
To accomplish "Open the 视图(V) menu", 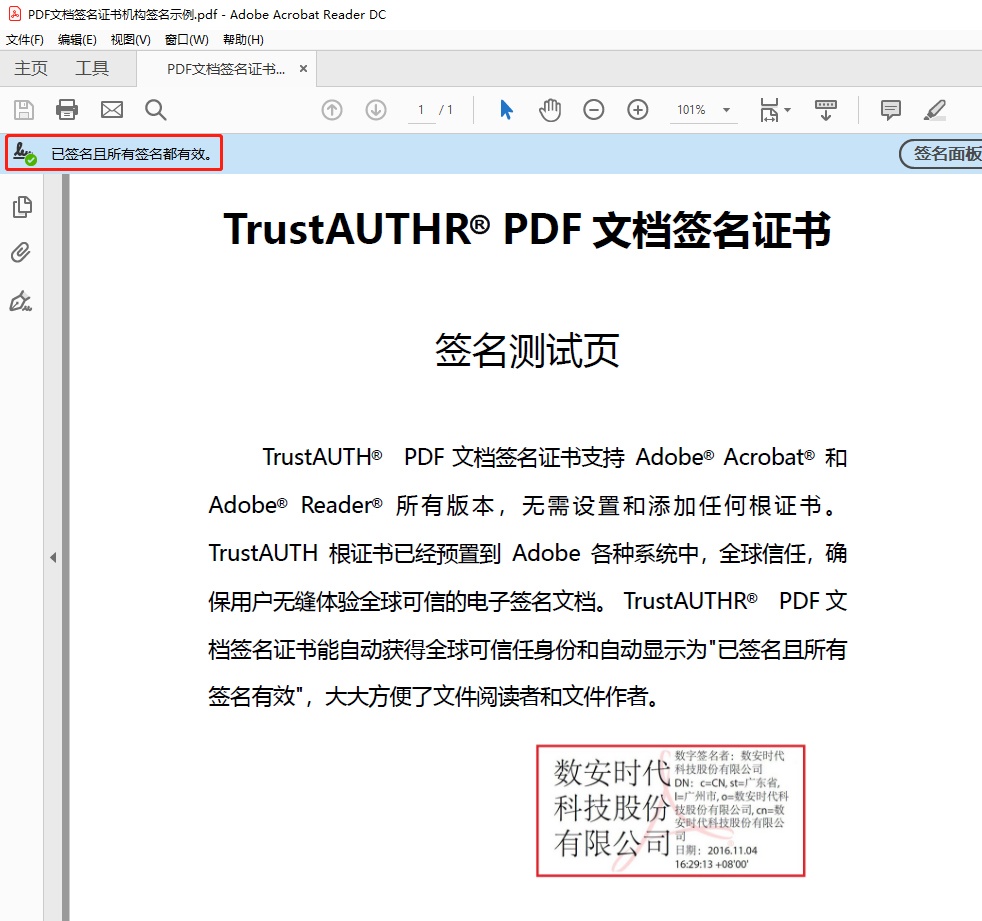I will coord(130,40).
